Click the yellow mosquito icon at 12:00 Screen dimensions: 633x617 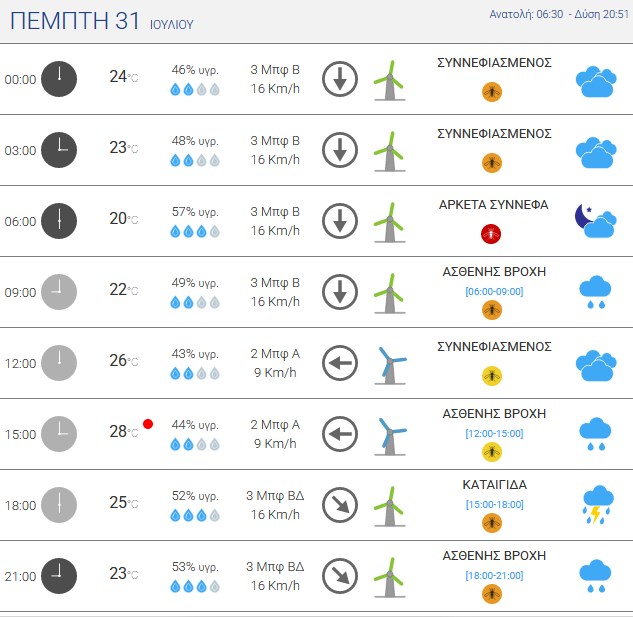[492, 376]
